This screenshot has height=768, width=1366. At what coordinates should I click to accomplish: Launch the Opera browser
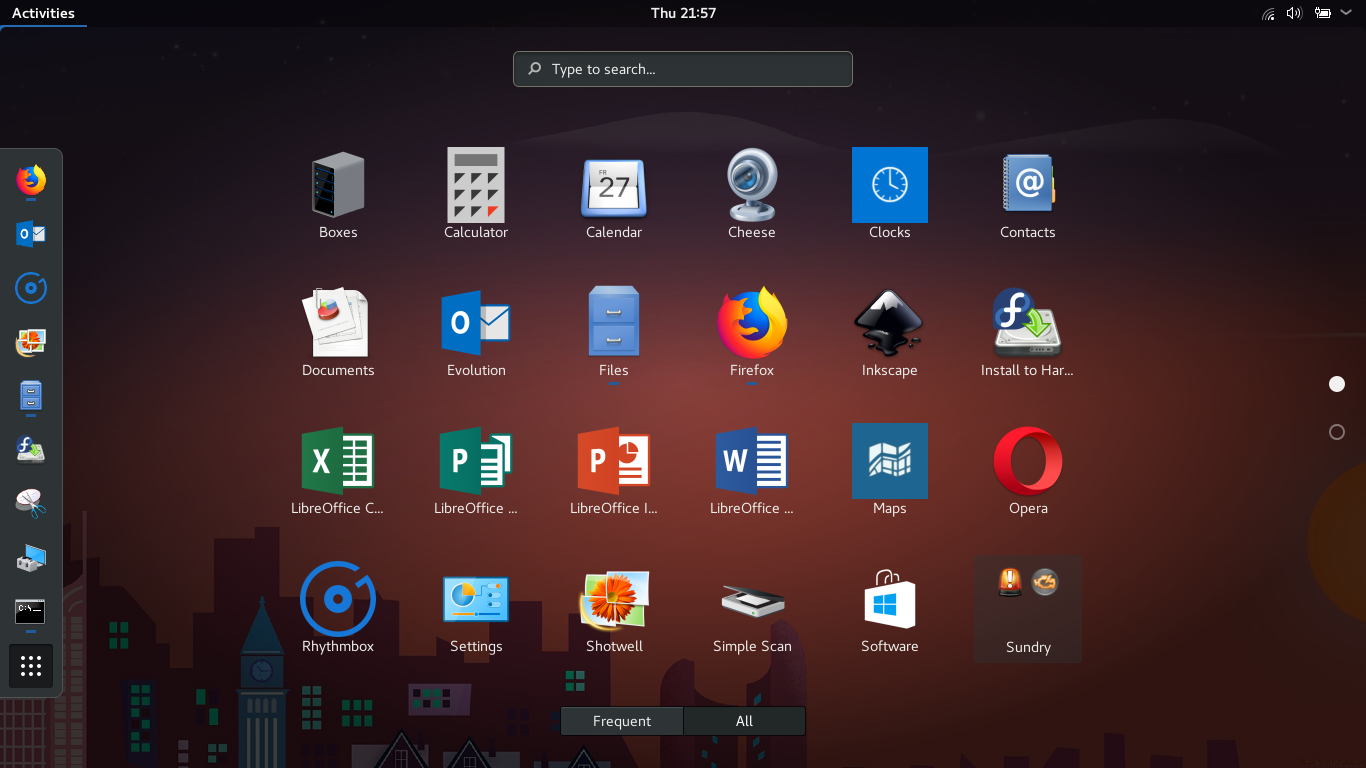point(1028,462)
